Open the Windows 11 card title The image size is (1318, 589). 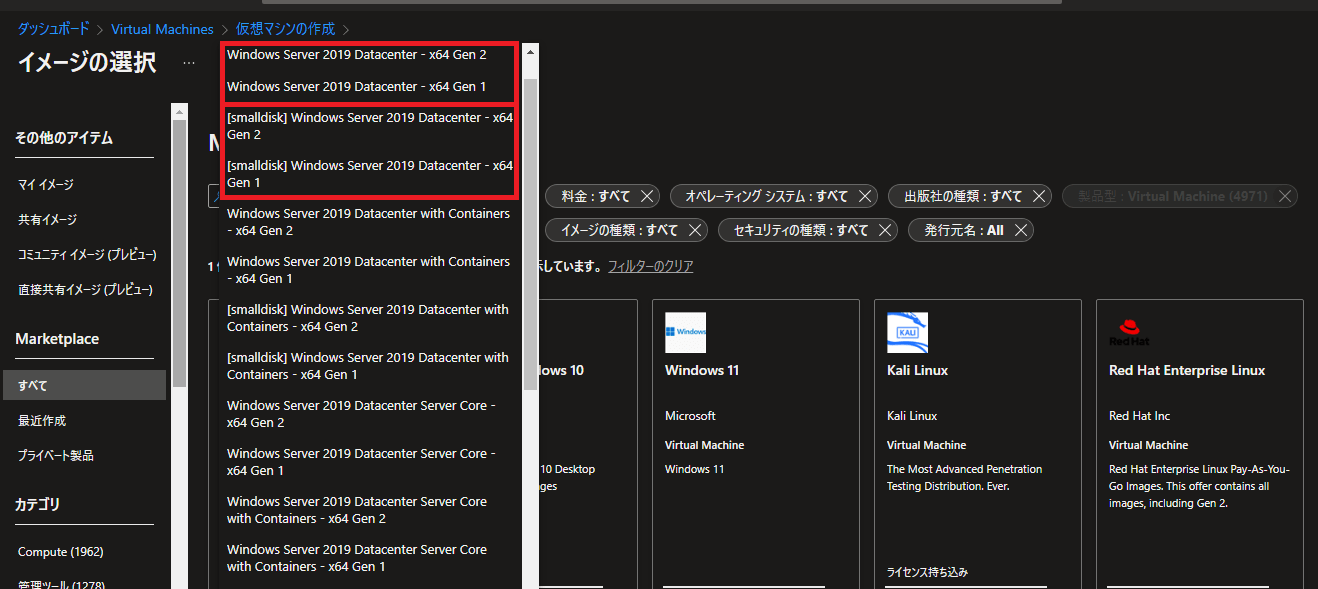pyautogui.click(x=702, y=370)
